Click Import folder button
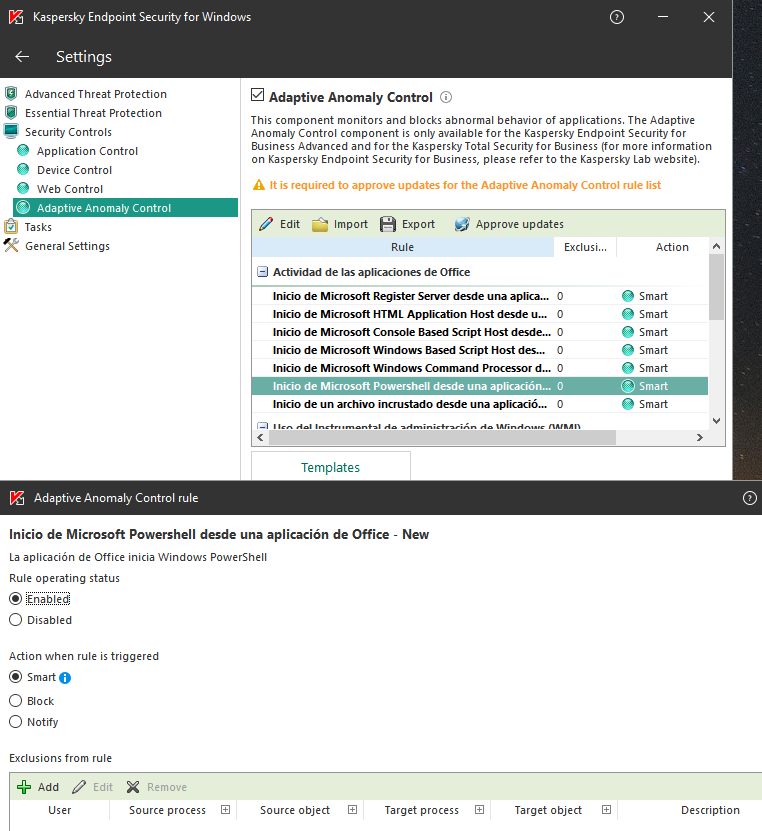762x831 pixels. click(340, 224)
